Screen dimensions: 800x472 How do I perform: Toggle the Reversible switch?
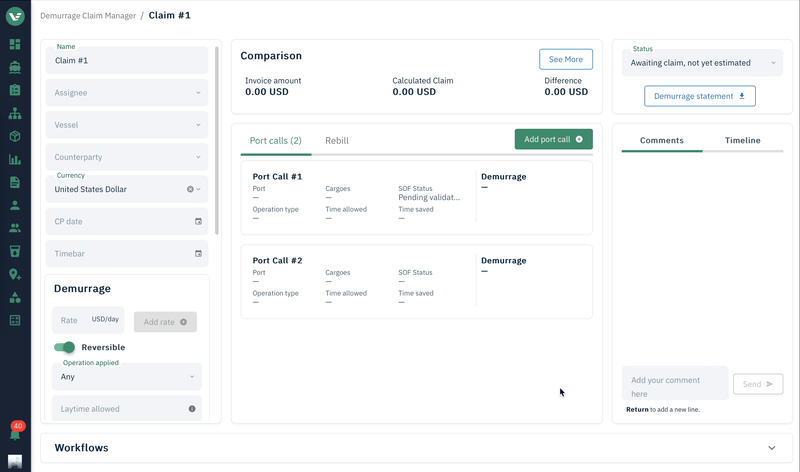(65, 347)
